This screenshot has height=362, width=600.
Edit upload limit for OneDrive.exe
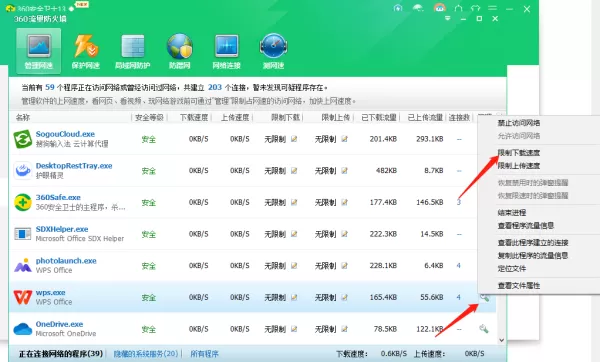point(344,329)
